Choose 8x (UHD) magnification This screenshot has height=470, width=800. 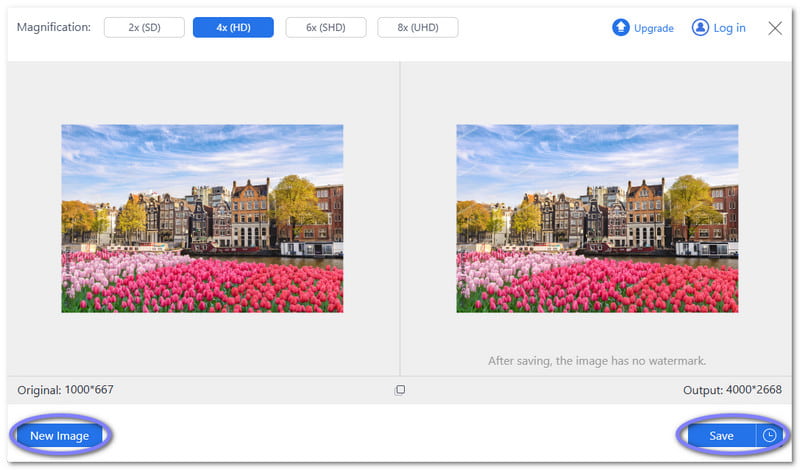click(418, 28)
